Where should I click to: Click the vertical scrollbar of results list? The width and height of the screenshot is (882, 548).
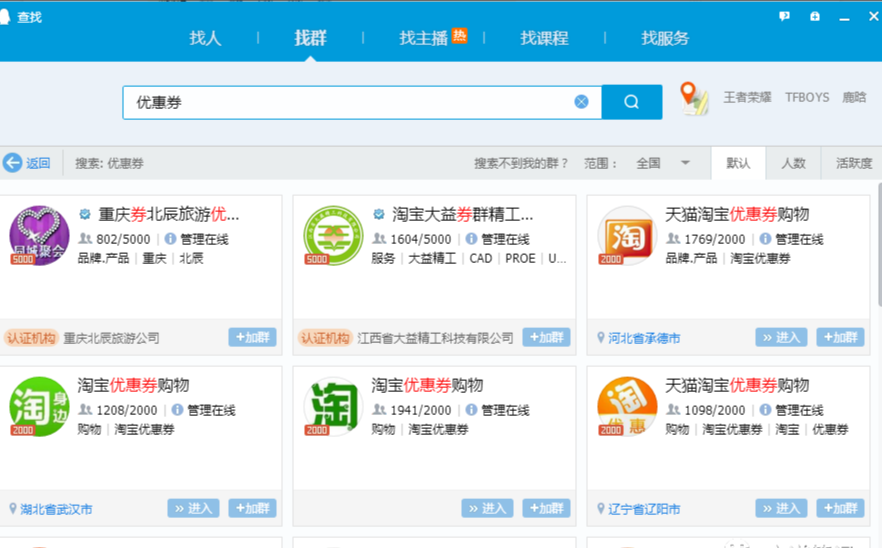point(879,245)
